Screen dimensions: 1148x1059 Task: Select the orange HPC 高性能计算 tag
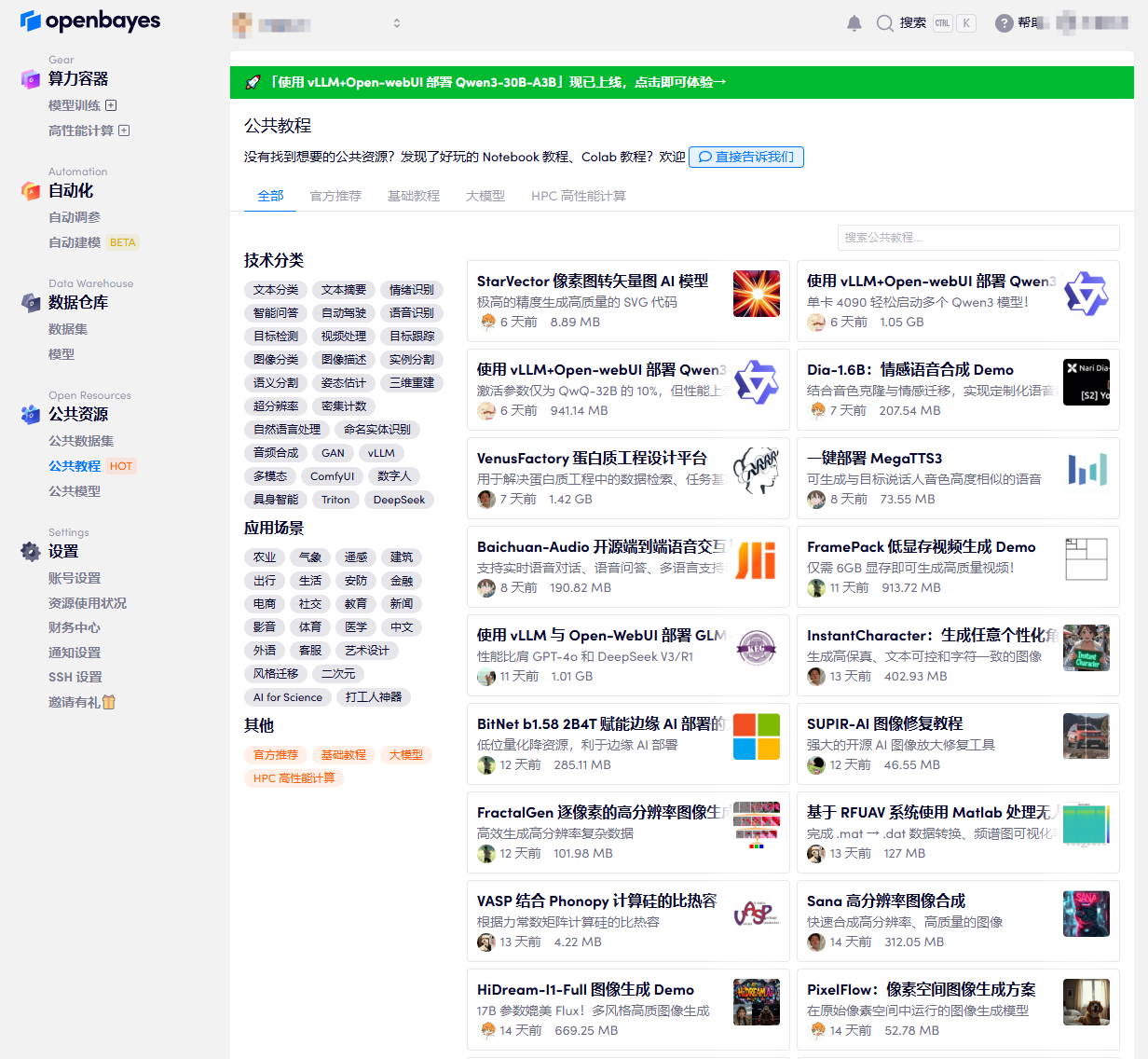coord(294,778)
